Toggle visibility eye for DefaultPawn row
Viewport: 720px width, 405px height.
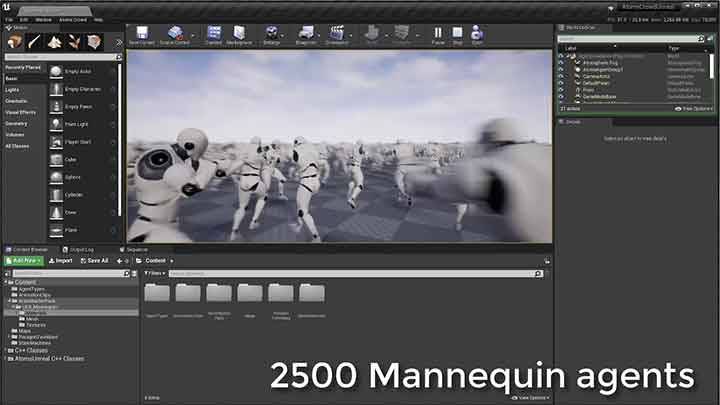click(x=561, y=84)
